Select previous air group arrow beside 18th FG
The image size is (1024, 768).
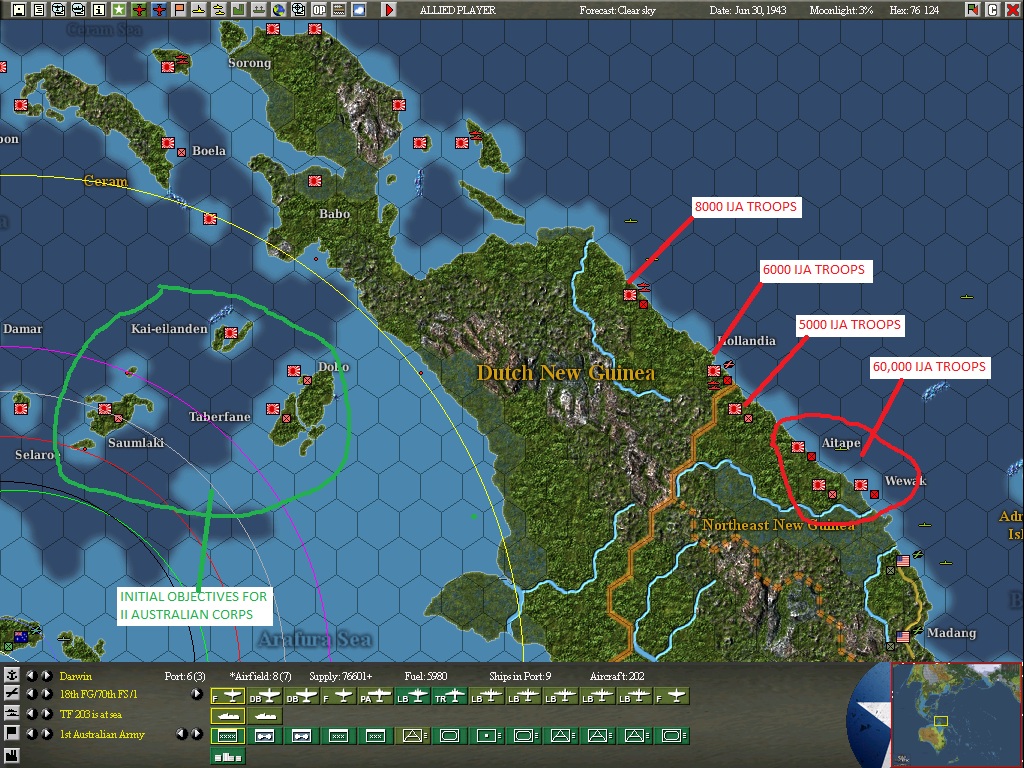coord(31,694)
